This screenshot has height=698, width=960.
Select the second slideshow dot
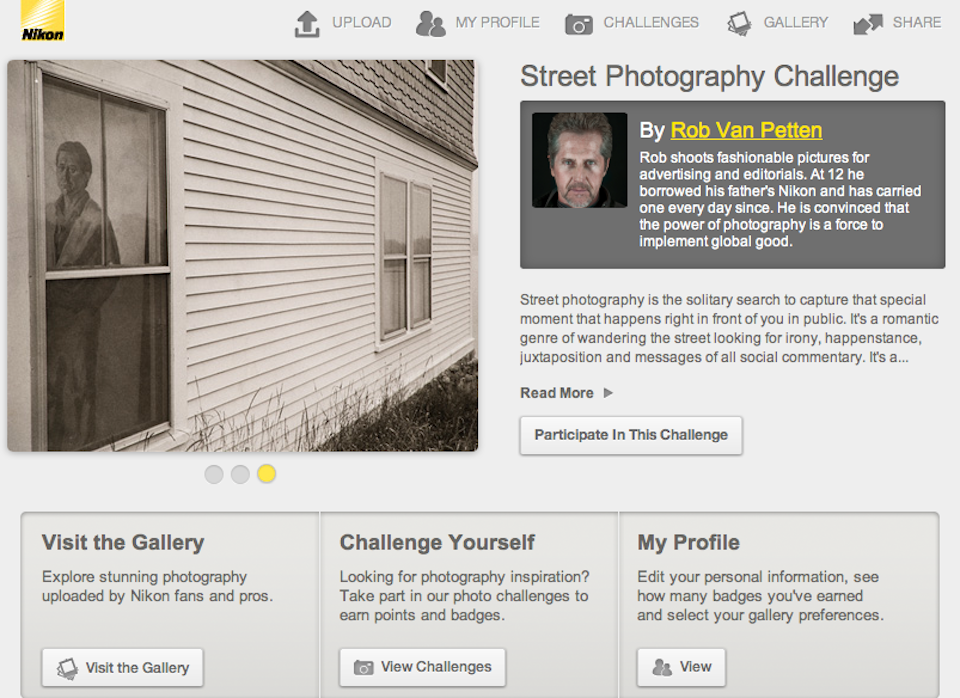coord(240,474)
